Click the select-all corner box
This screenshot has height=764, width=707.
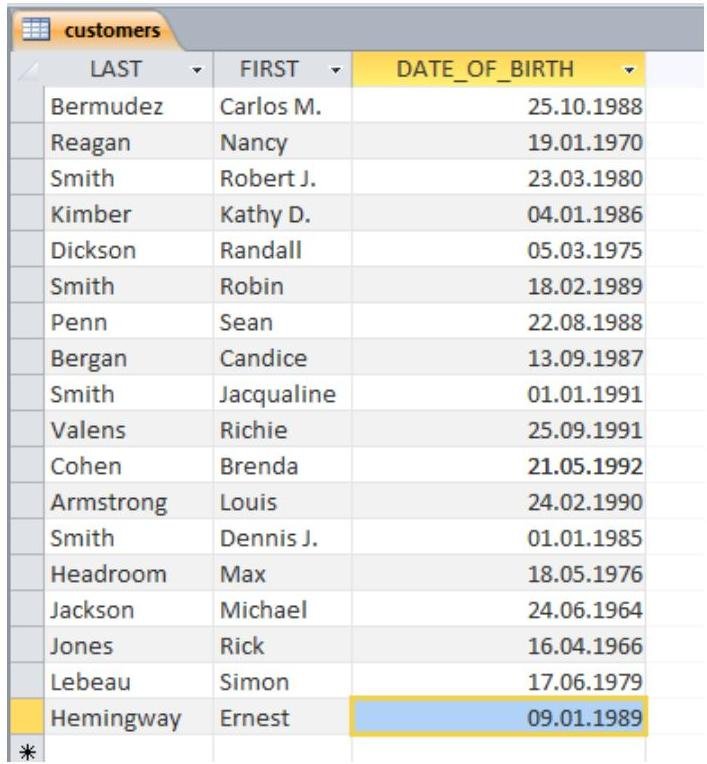point(25,70)
